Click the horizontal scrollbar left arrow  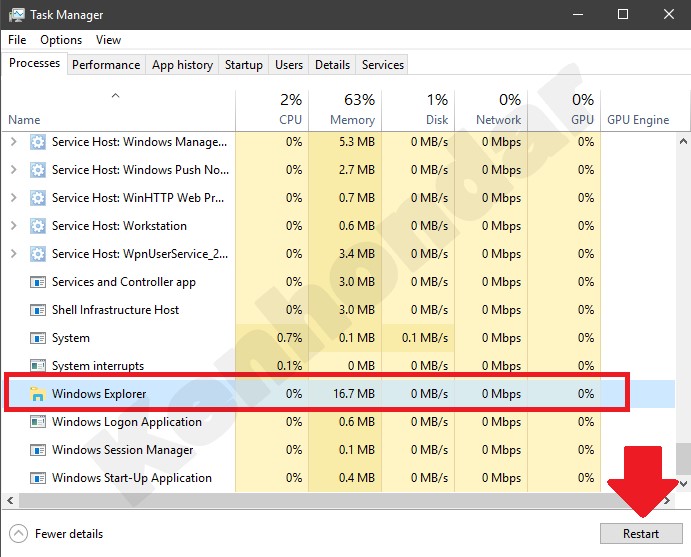[x=10, y=501]
